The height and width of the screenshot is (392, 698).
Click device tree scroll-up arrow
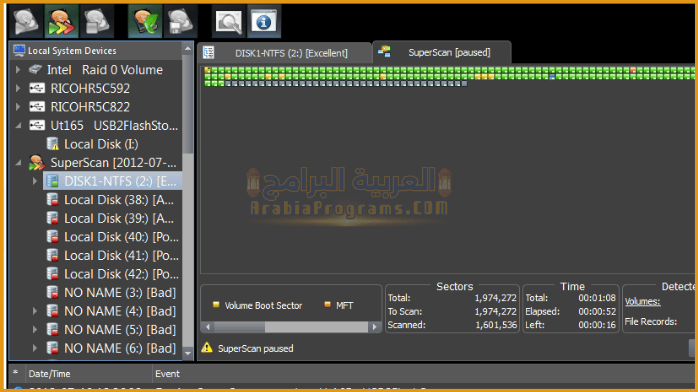188,48
